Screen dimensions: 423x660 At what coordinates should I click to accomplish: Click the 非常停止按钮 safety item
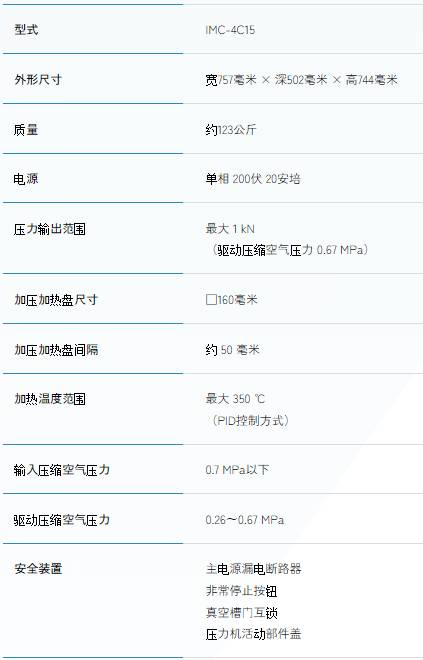click(x=241, y=591)
